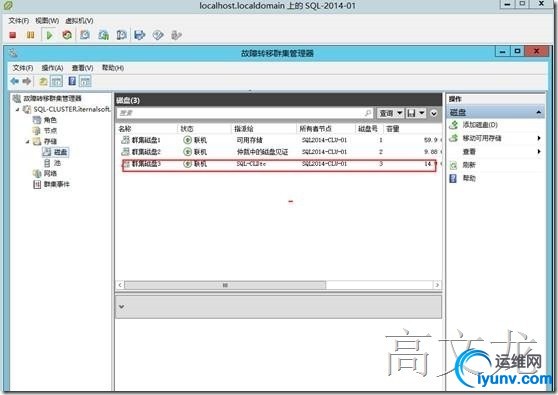
Task: Expand the save query dropdown arrow
Action: 421,113
